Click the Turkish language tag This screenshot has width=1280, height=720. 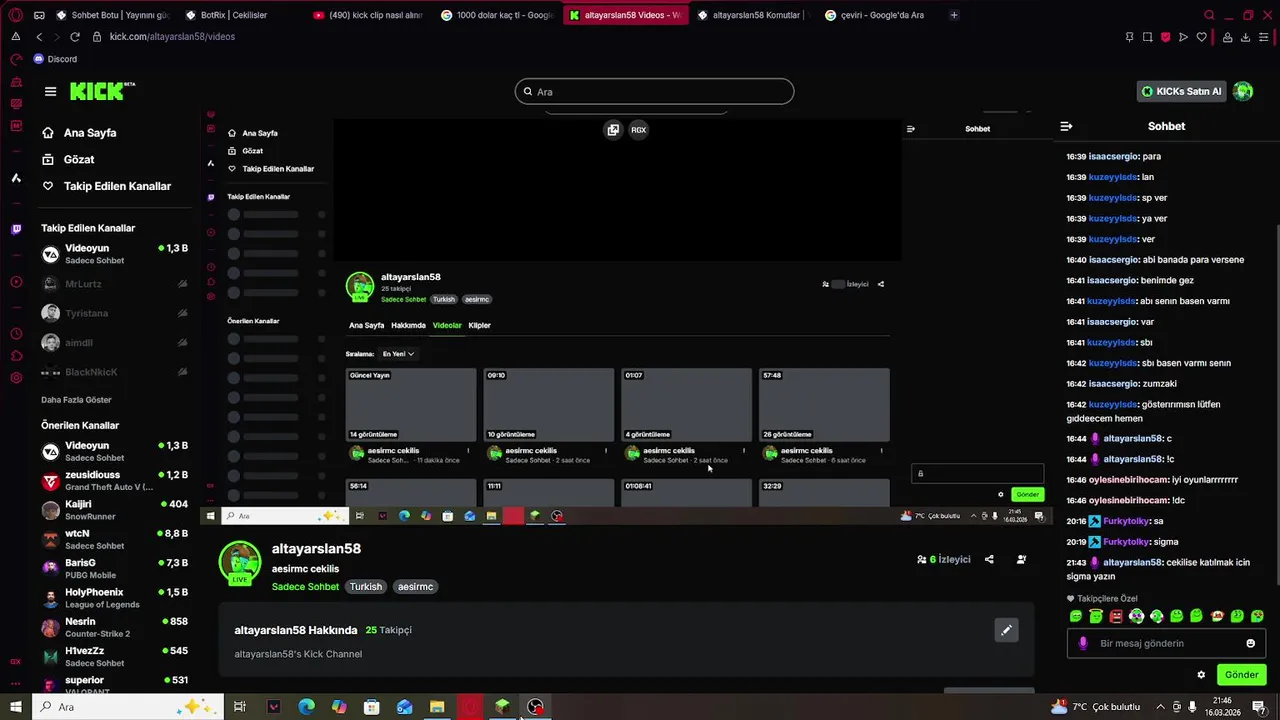click(366, 587)
